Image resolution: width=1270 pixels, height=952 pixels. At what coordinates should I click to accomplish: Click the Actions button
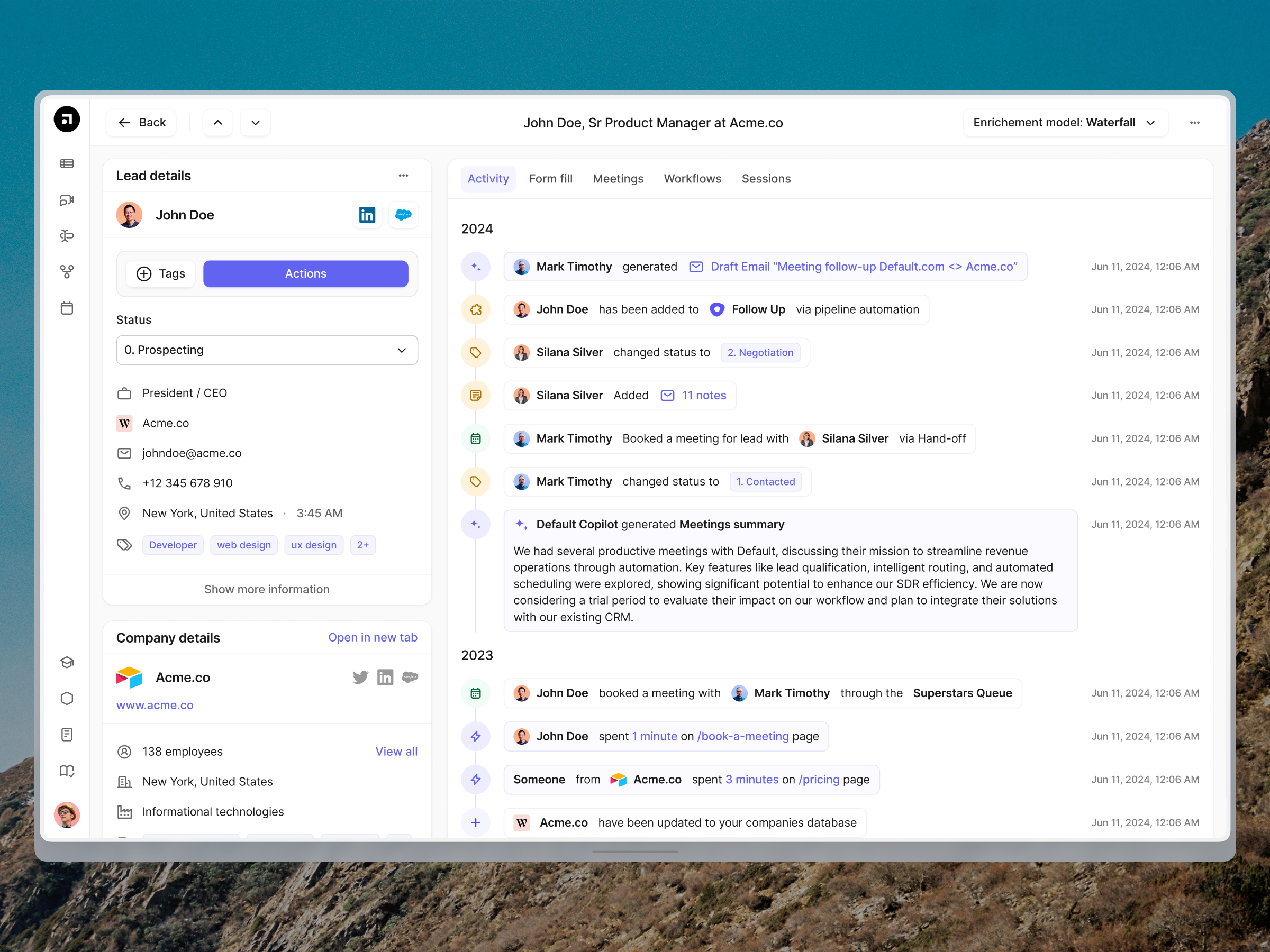pos(305,274)
